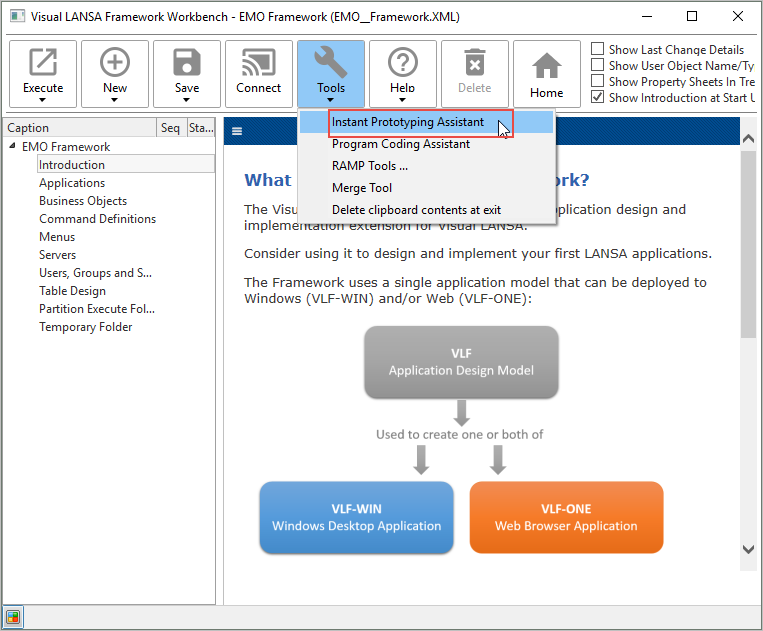Enable Show Property Sheets In Tree checkbox

point(597,81)
